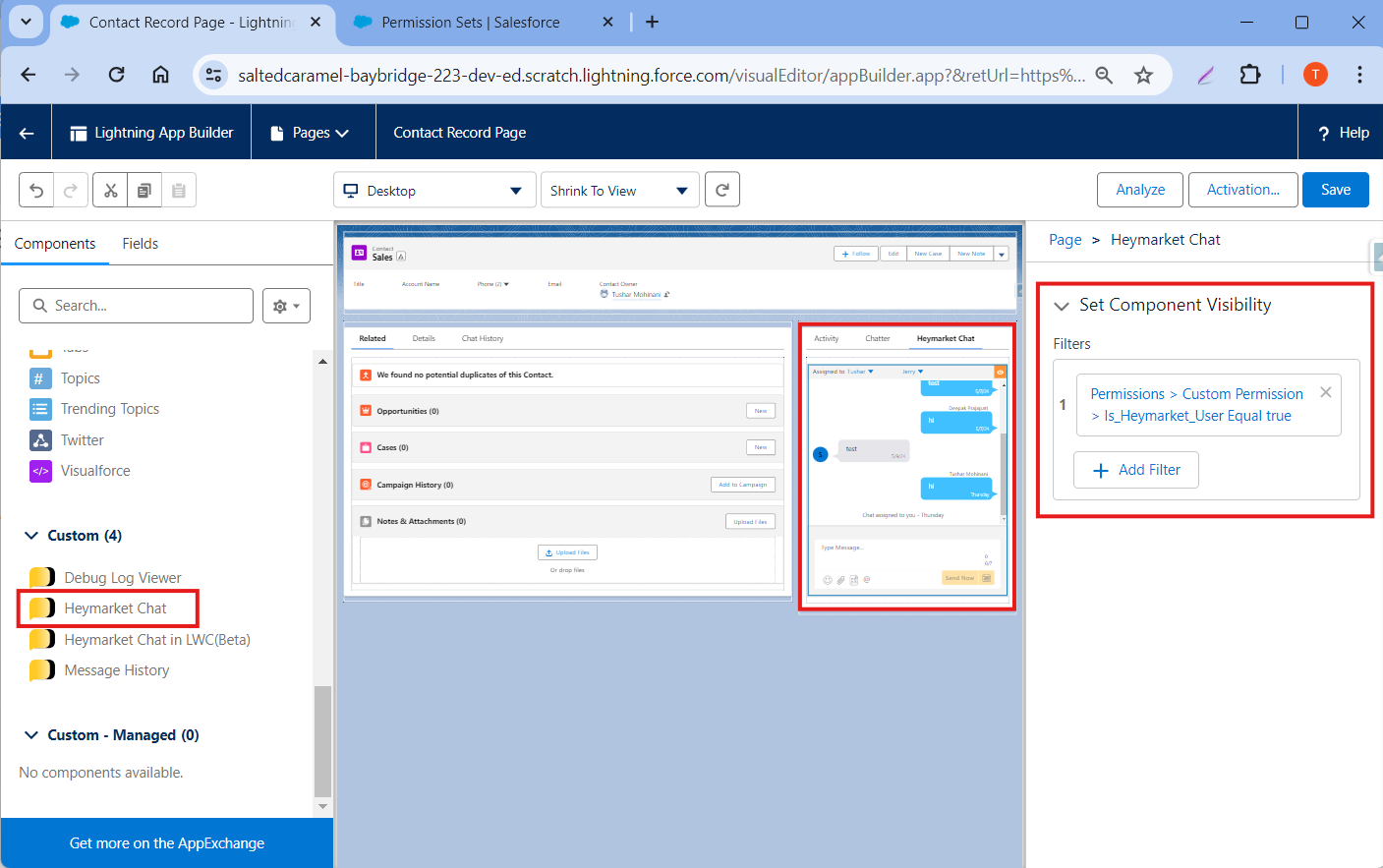The image size is (1383, 868).
Task: Click the Analyze button
Action: click(1140, 190)
